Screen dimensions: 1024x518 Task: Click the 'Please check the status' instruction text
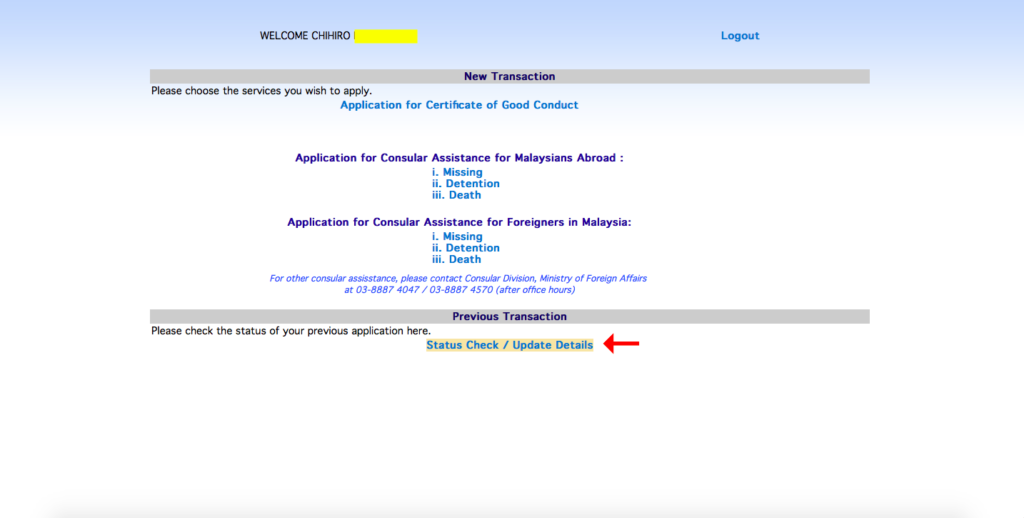291,331
